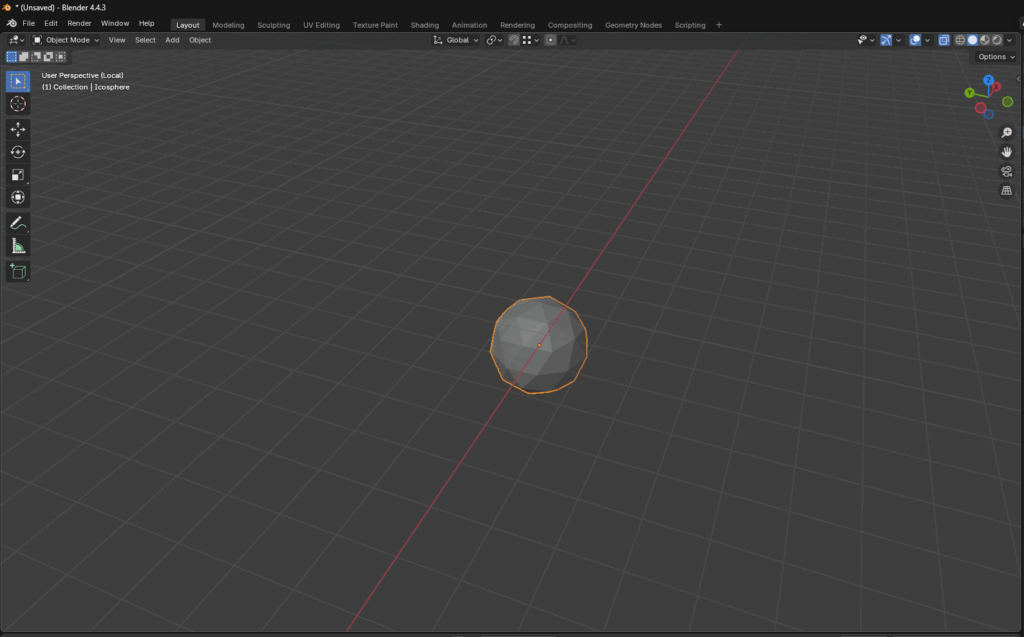Open Global transform orientation dropdown
This screenshot has width=1024, height=637.
pos(456,40)
